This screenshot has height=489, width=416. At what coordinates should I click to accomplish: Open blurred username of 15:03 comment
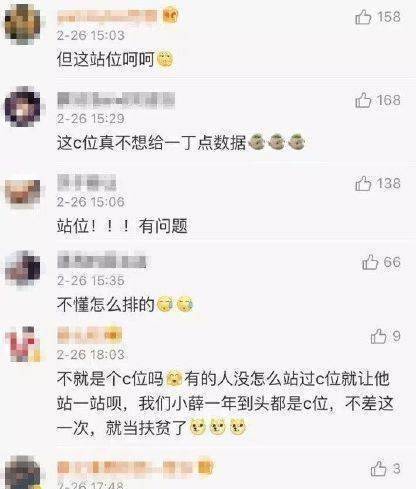[107, 16]
